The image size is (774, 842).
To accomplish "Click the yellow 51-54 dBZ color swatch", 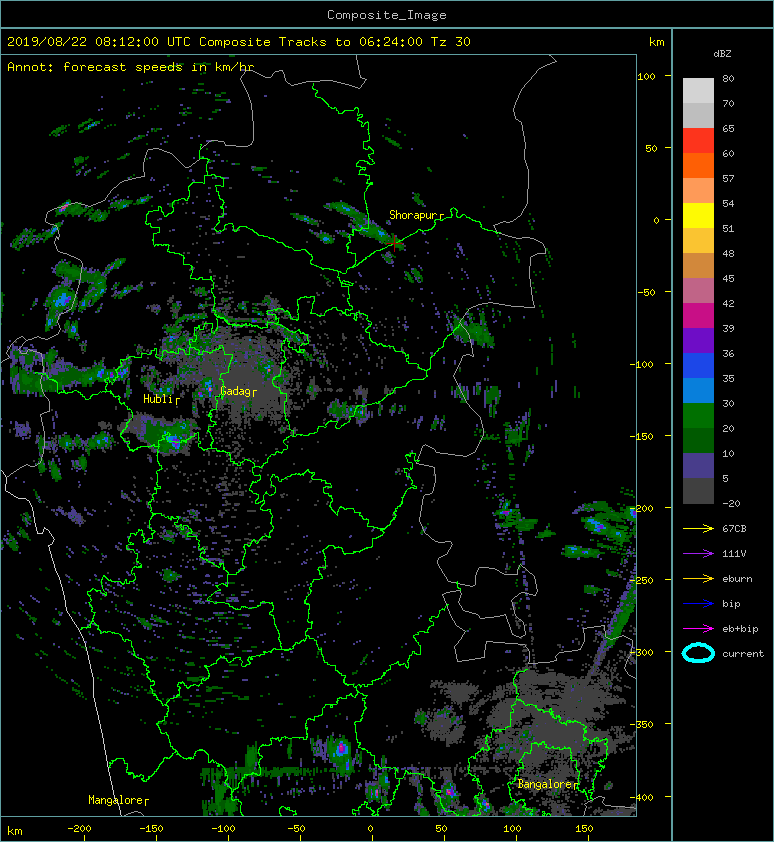I will [x=698, y=216].
